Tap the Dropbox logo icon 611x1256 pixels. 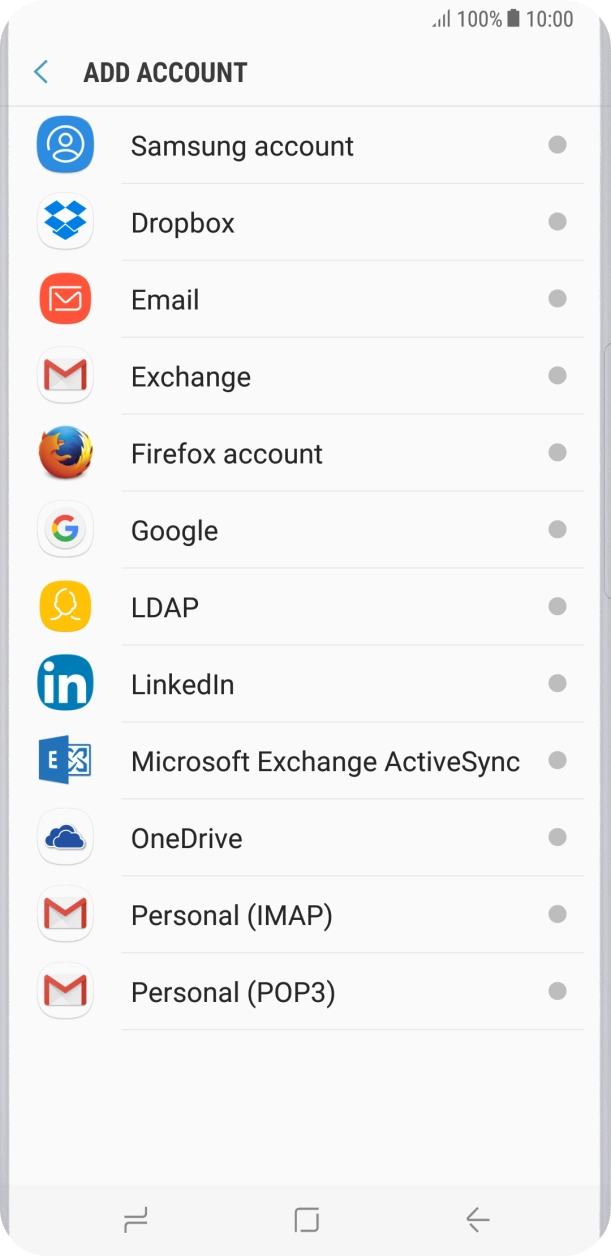point(65,222)
